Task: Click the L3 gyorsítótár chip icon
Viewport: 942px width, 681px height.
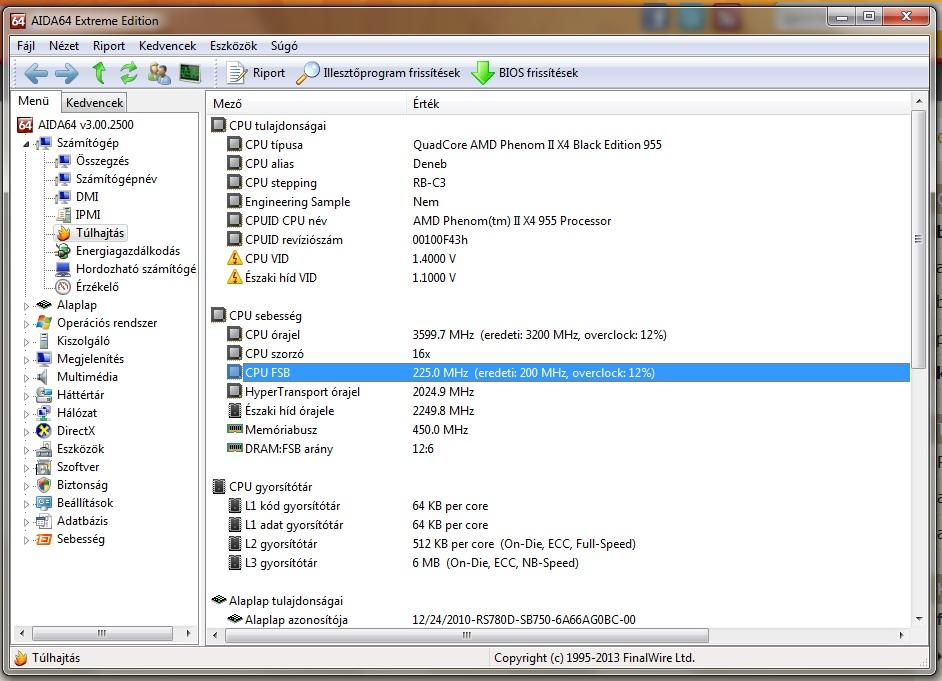Action: pyautogui.click(x=235, y=563)
